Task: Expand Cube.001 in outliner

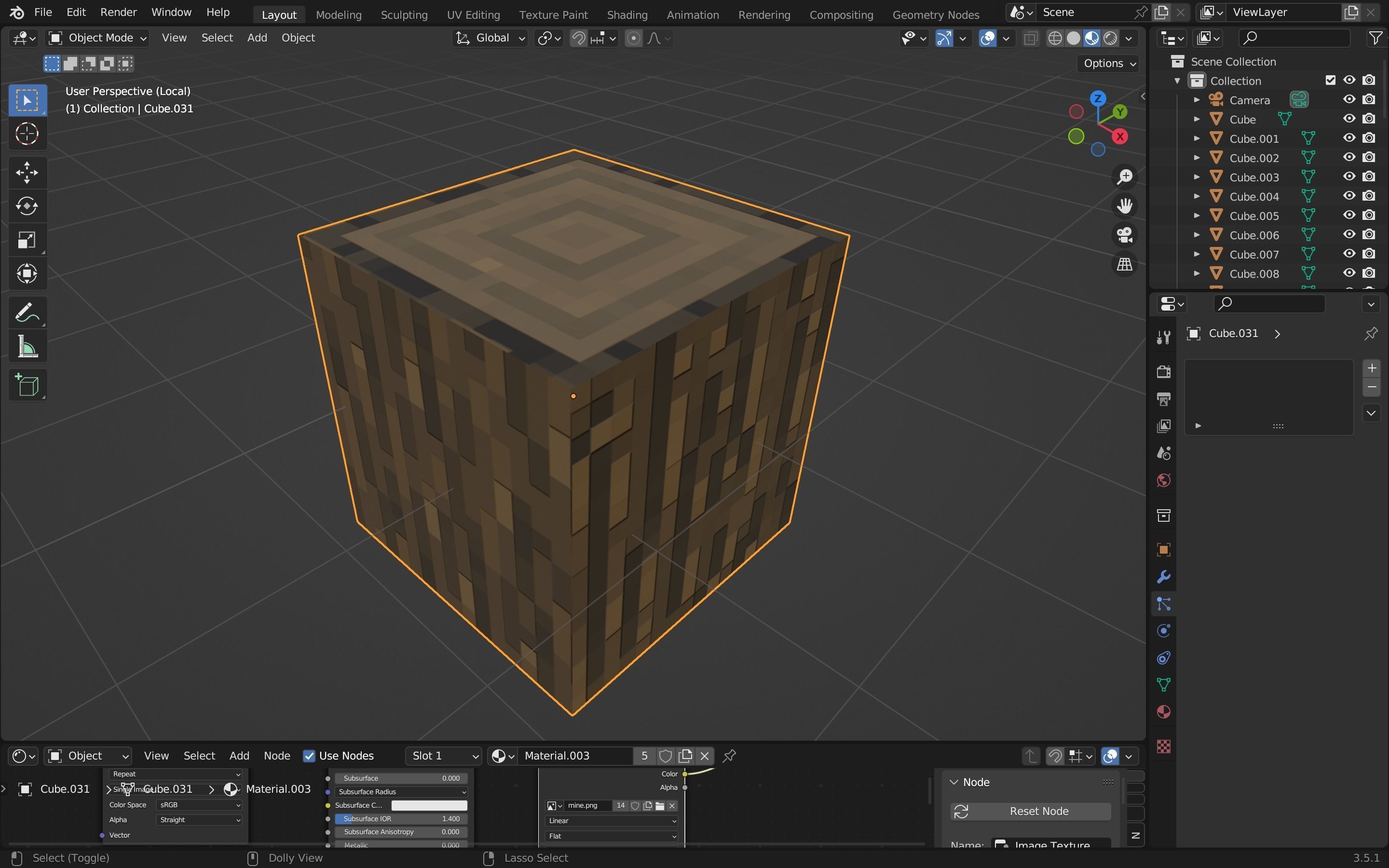Action: 1197,138
